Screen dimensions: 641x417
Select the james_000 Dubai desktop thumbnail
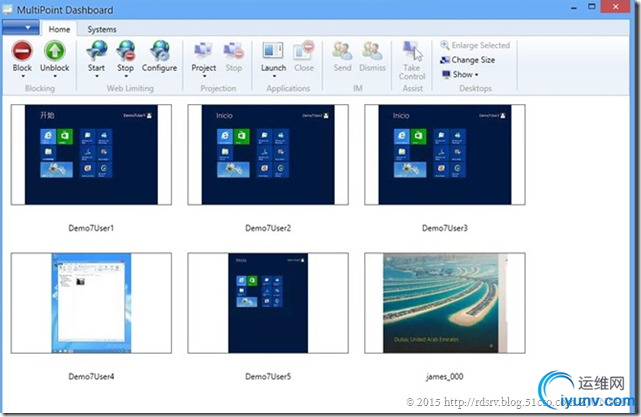445,303
